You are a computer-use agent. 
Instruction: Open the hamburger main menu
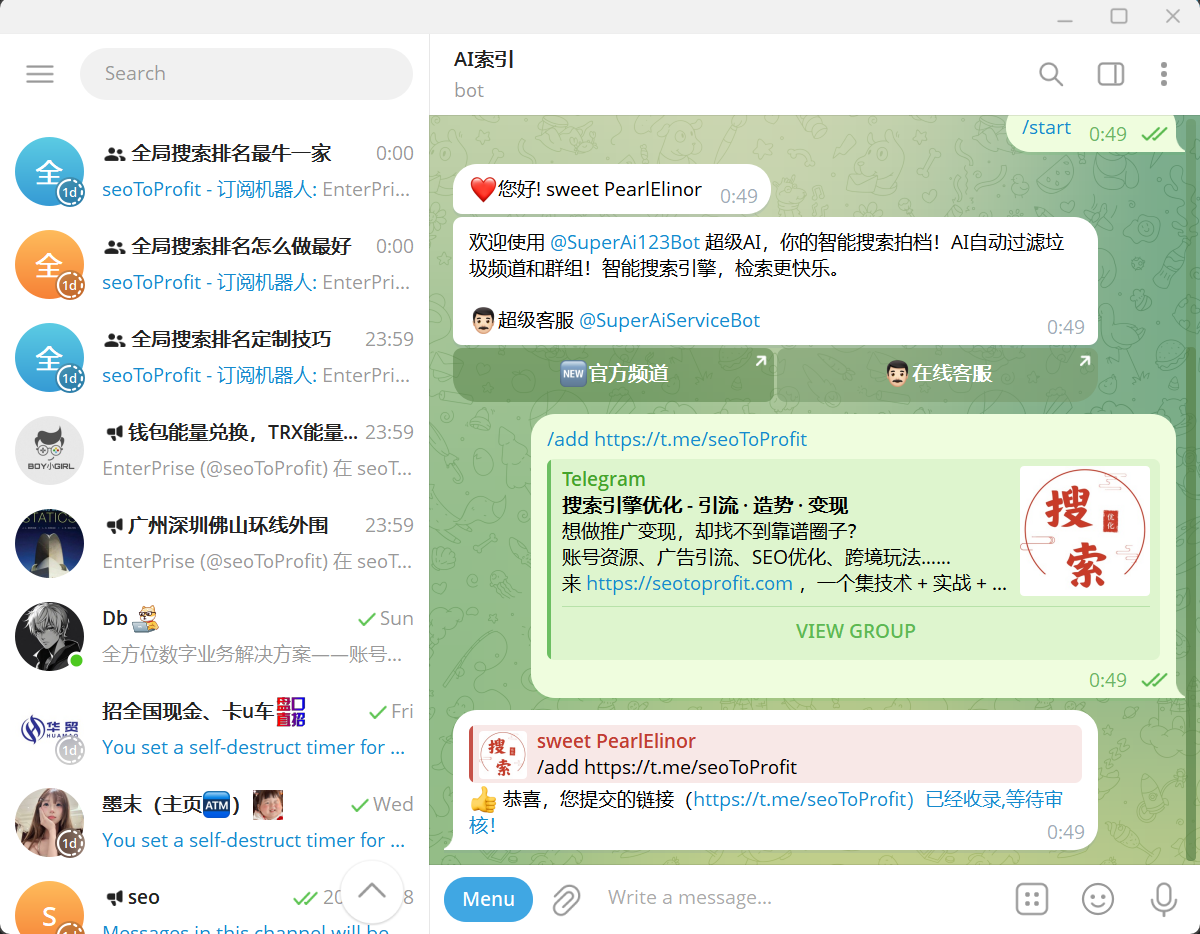tap(40, 74)
